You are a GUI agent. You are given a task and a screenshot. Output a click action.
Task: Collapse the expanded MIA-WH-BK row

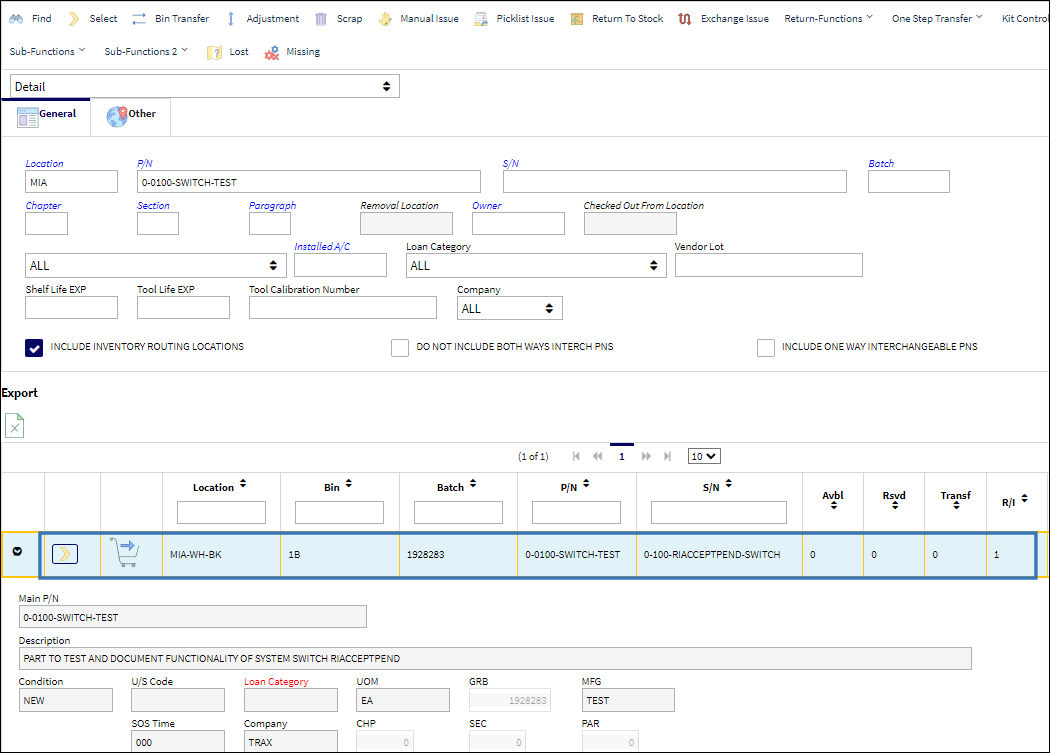[17, 551]
